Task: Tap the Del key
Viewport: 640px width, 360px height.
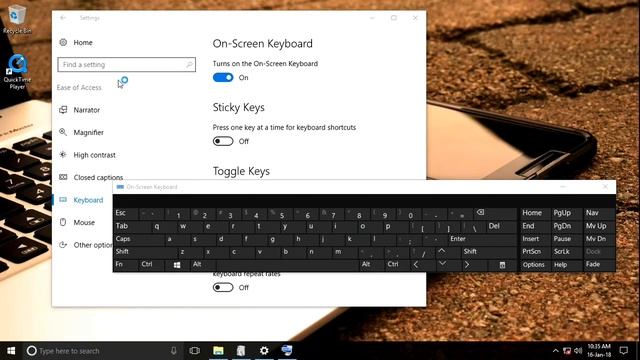Action: 502,226
